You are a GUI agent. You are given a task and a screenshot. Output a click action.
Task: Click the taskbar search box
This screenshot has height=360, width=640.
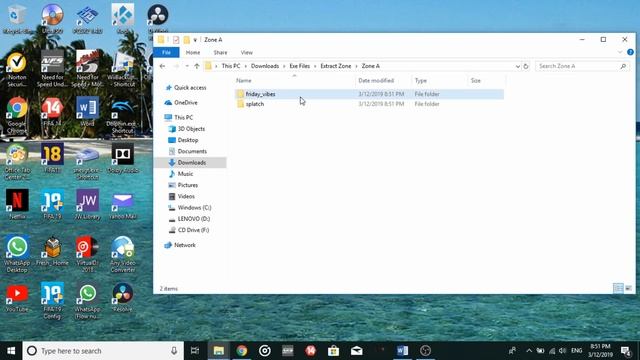(x=103, y=351)
